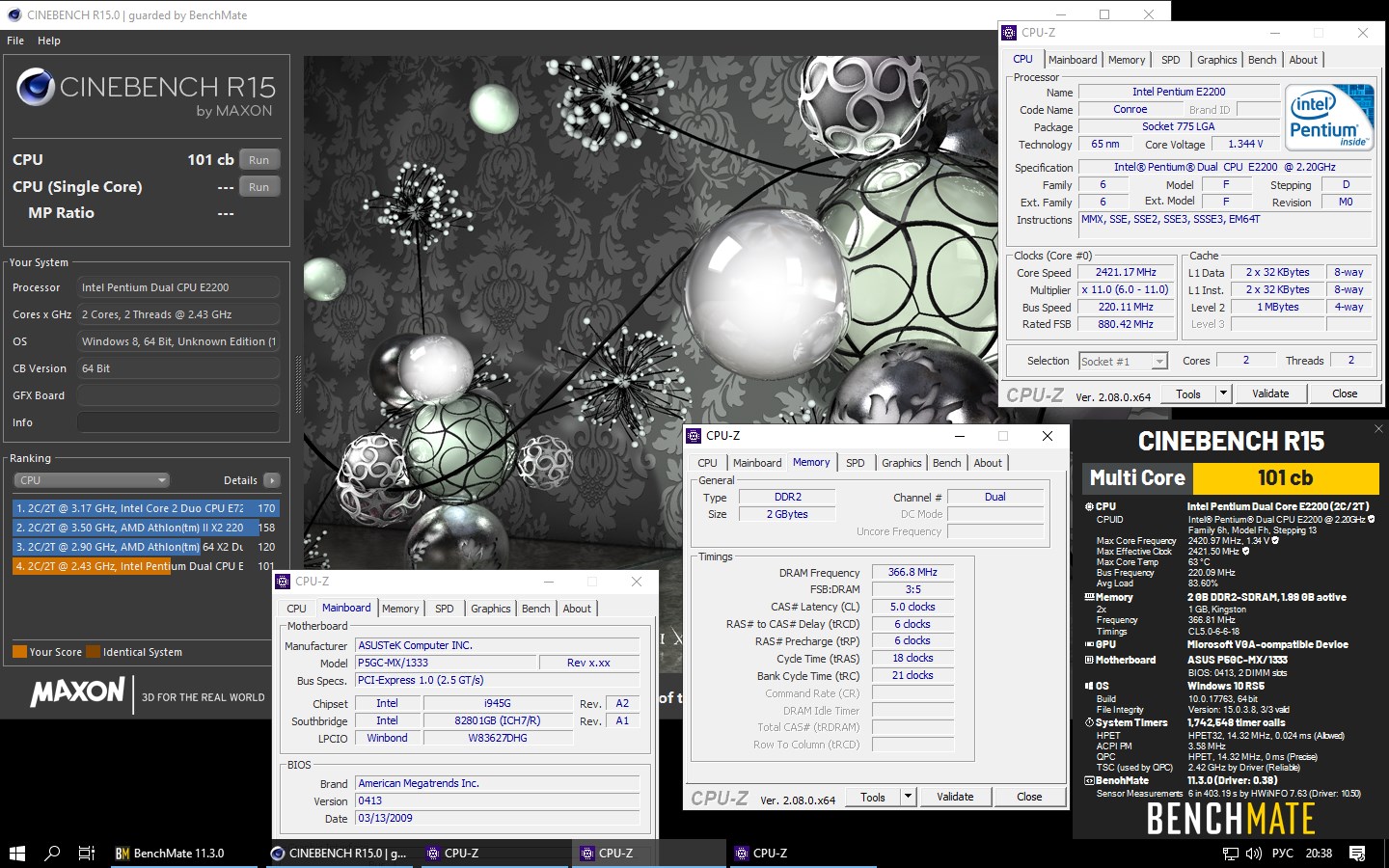
Task: Click the orange Your Score legend swatch
Action: pos(19,652)
